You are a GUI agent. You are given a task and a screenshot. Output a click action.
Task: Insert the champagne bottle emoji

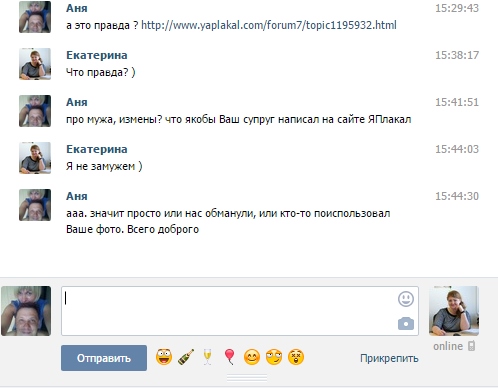tap(186, 357)
